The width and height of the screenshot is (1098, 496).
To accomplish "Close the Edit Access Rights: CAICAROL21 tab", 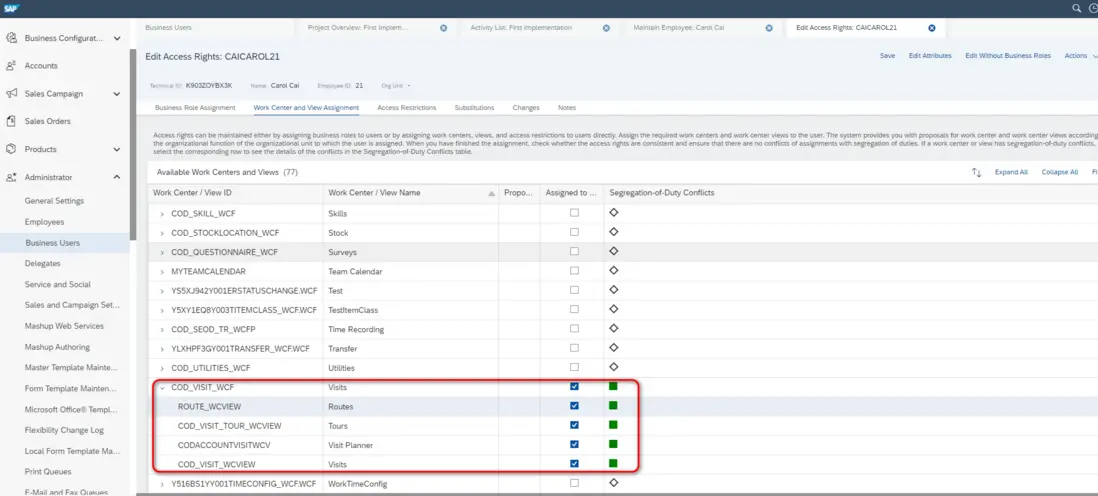I will coord(932,28).
